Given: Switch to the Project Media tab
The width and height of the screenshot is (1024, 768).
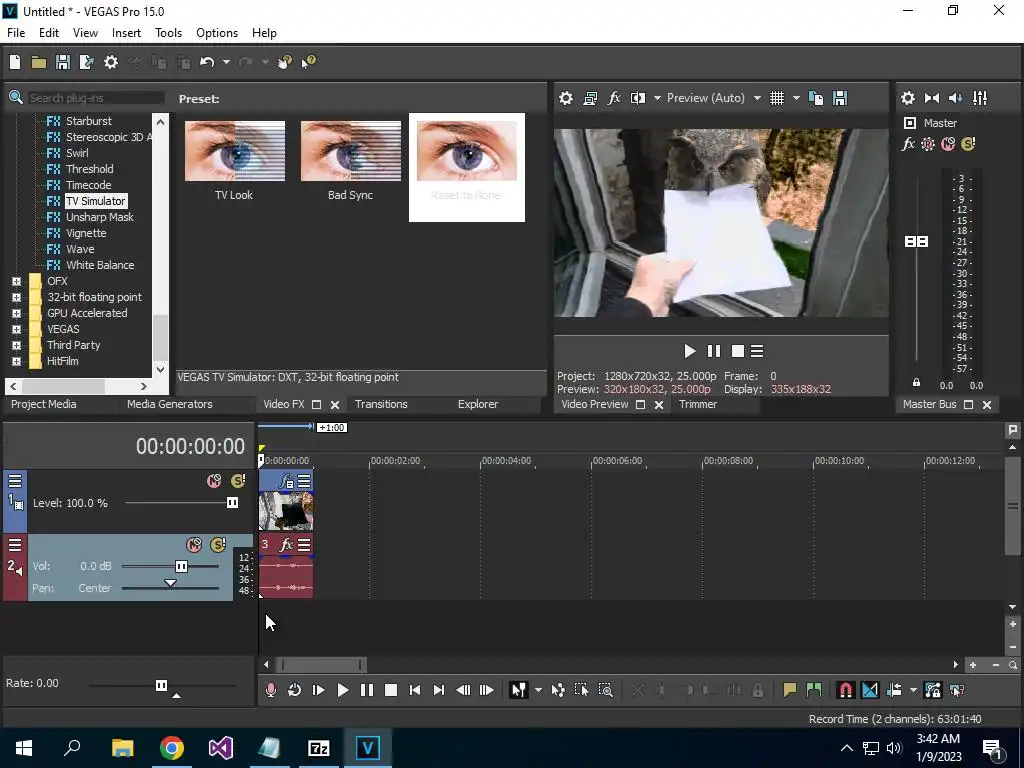Looking at the screenshot, I should (x=44, y=404).
